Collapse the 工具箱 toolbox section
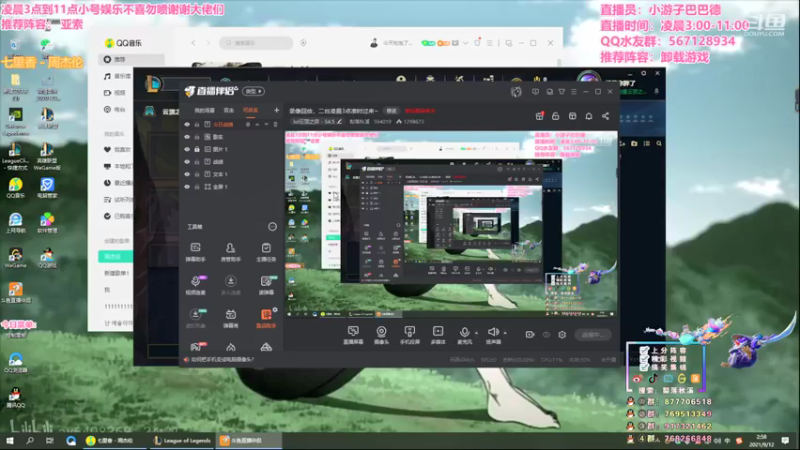Screen dimensions: 800x450 pos(272,227)
